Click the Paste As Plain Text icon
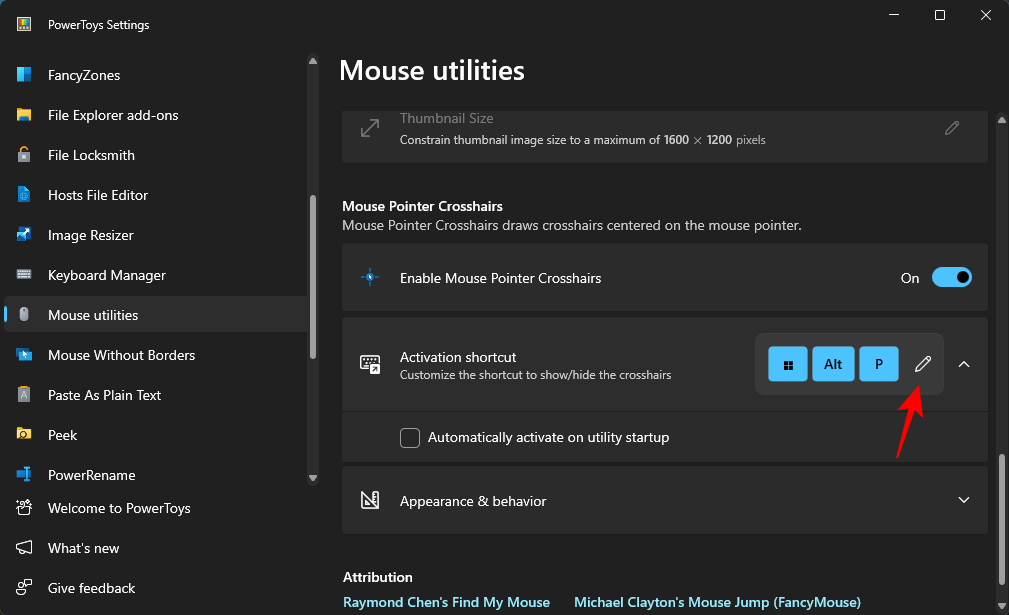The width and height of the screenshot is (1009, 615). click(24, 394)
